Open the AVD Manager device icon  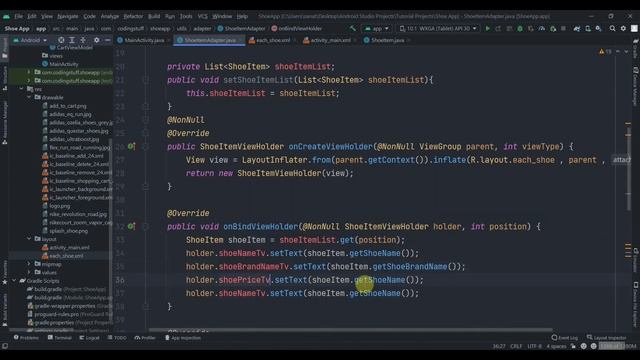click(x=588, y=29)
